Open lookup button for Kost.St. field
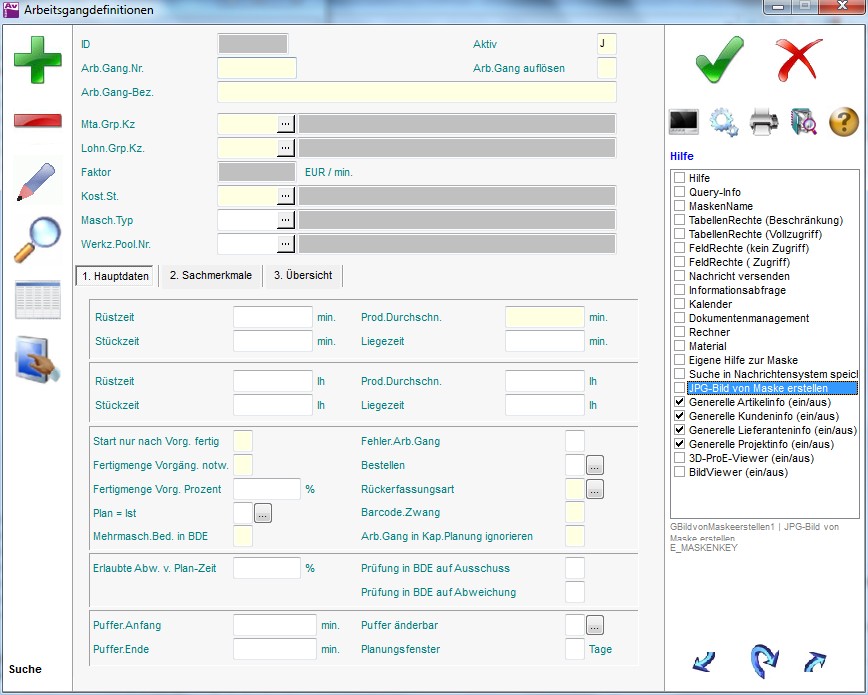Image resolution: width=868 pixels, height=695 pixels. (286, 196)
